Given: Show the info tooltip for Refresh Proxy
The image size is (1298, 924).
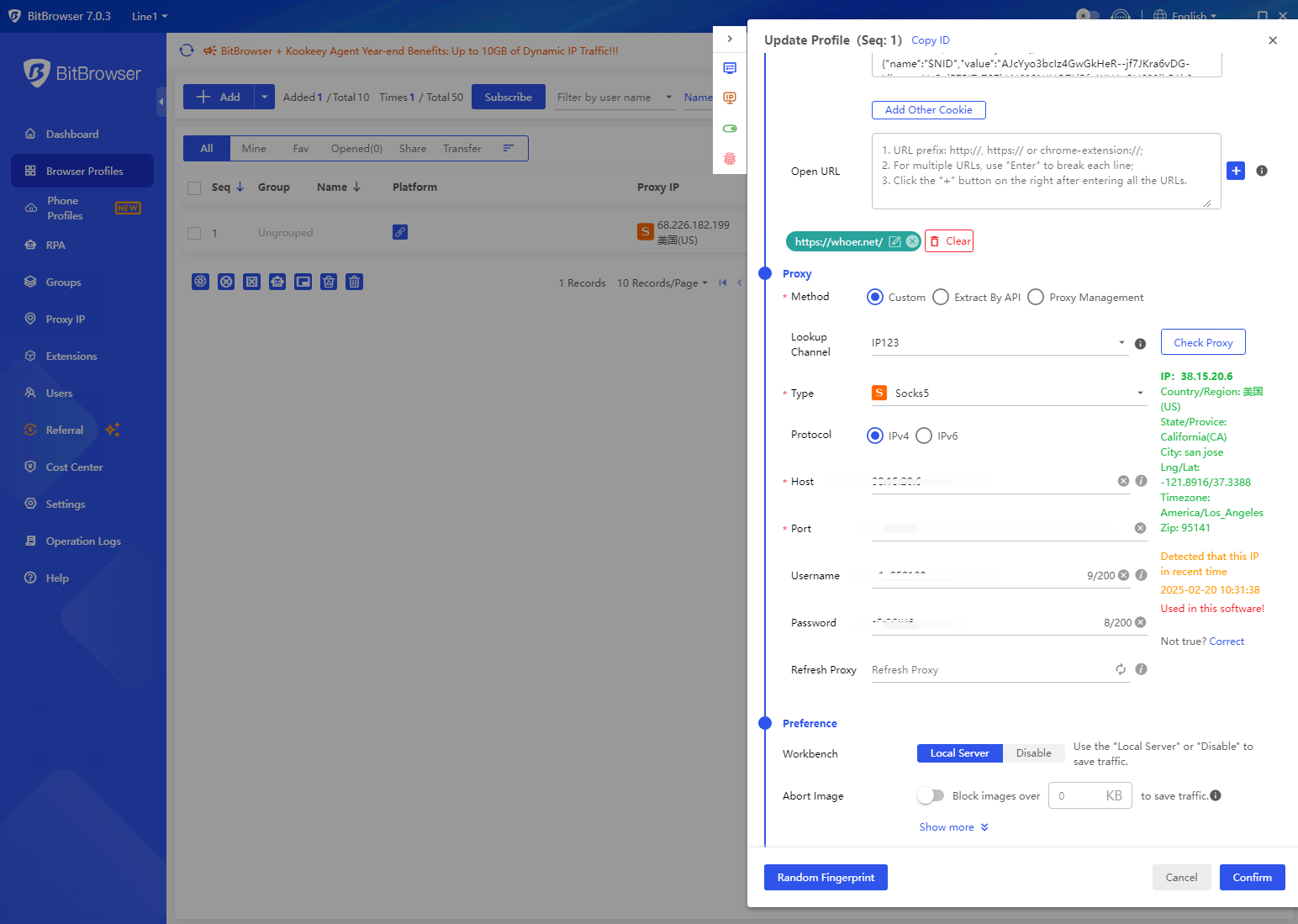Looking at the screenshot, I should 1141,669.
